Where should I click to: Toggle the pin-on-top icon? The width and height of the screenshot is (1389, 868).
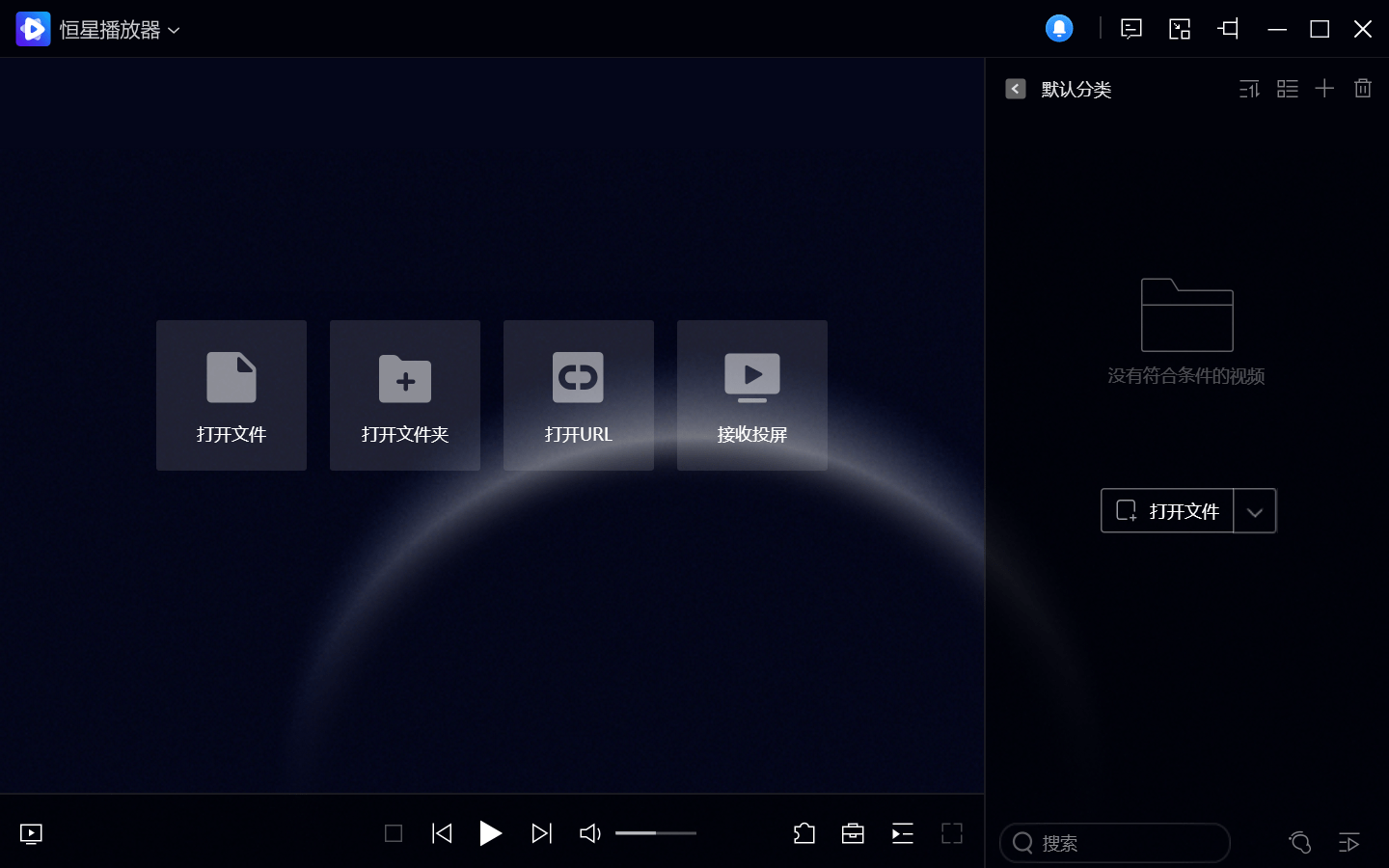tap(1228, 29)
